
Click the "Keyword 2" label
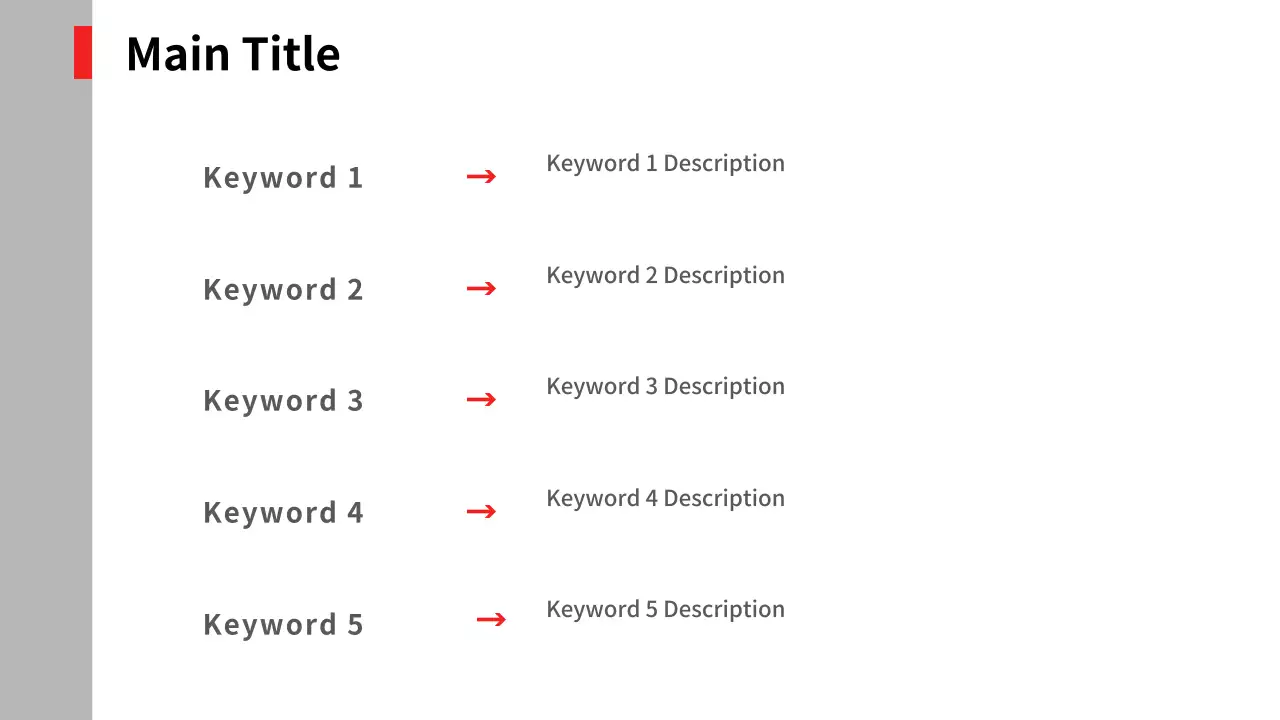283,290
